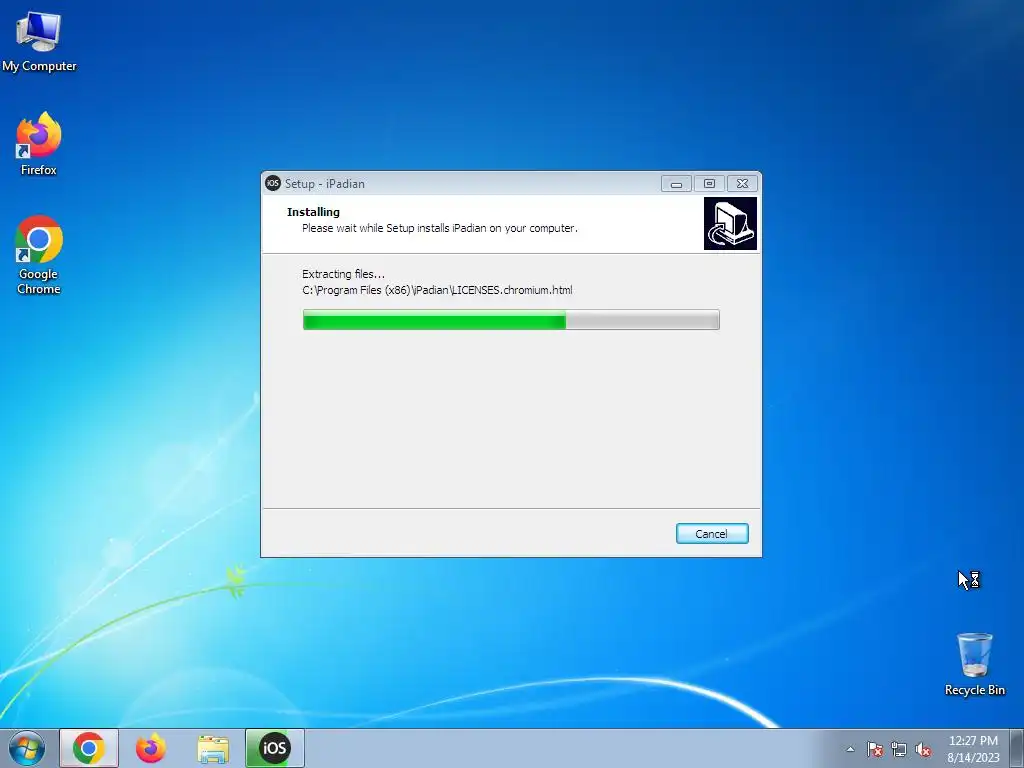Minimize the Setup - iPadian window
The width and height of the screenshot is (1024, 768).
[677, 184]
